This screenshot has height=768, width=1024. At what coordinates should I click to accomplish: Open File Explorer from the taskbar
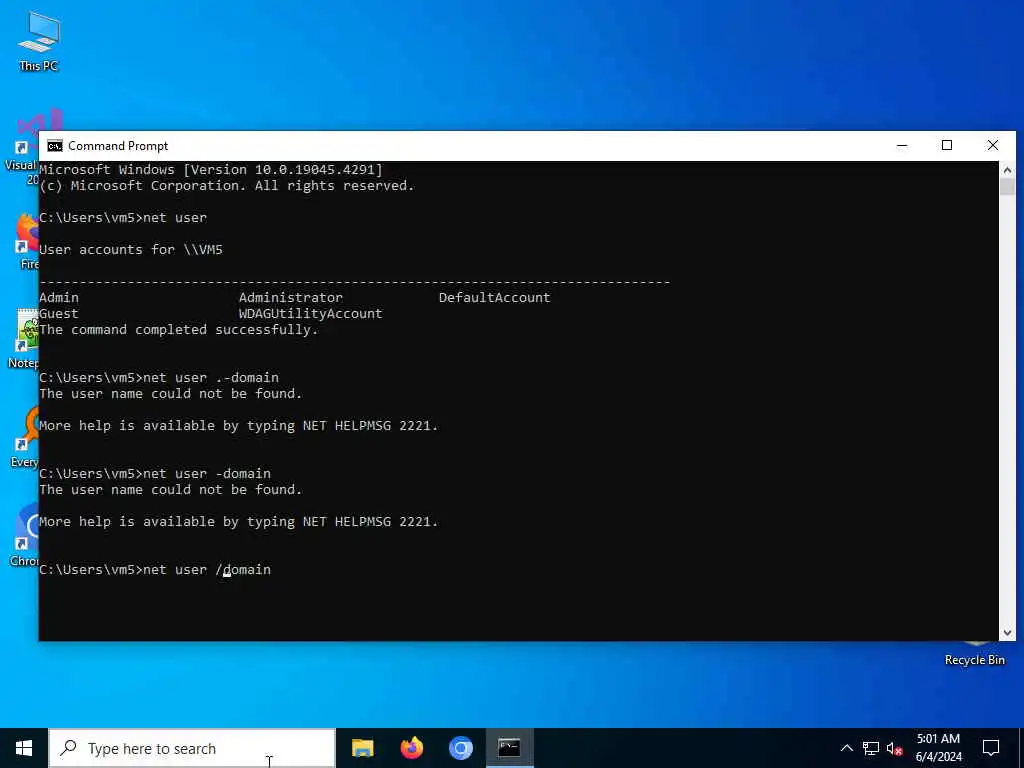tap(362, 748)
